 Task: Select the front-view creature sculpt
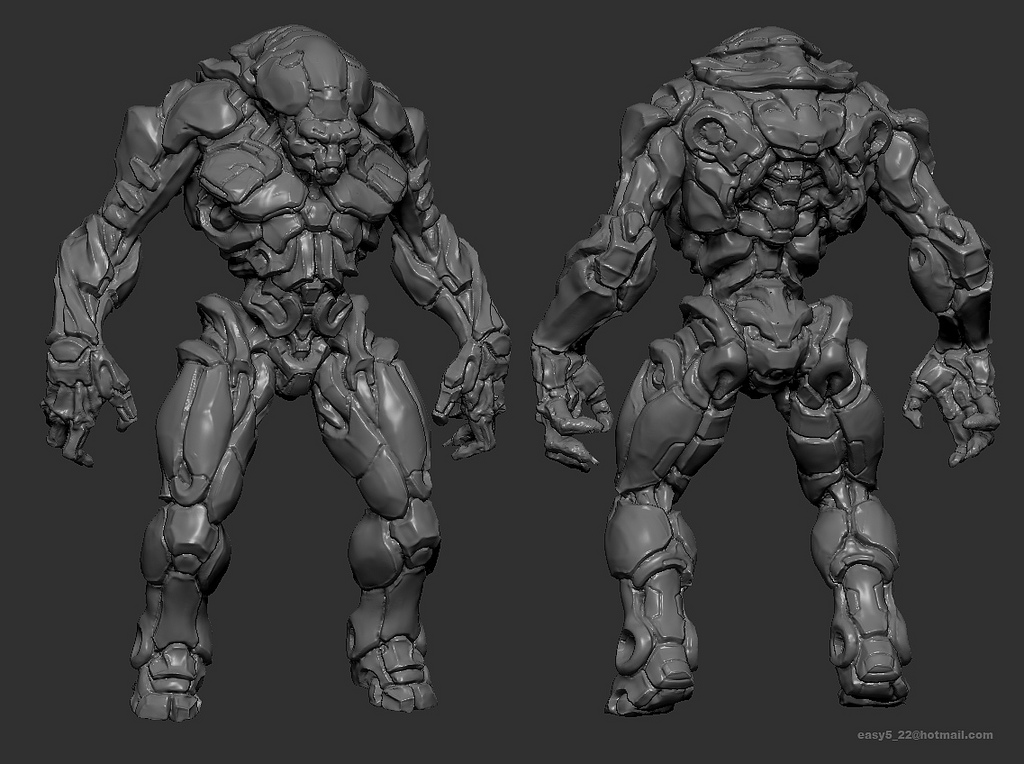click(x=278, y=372)
